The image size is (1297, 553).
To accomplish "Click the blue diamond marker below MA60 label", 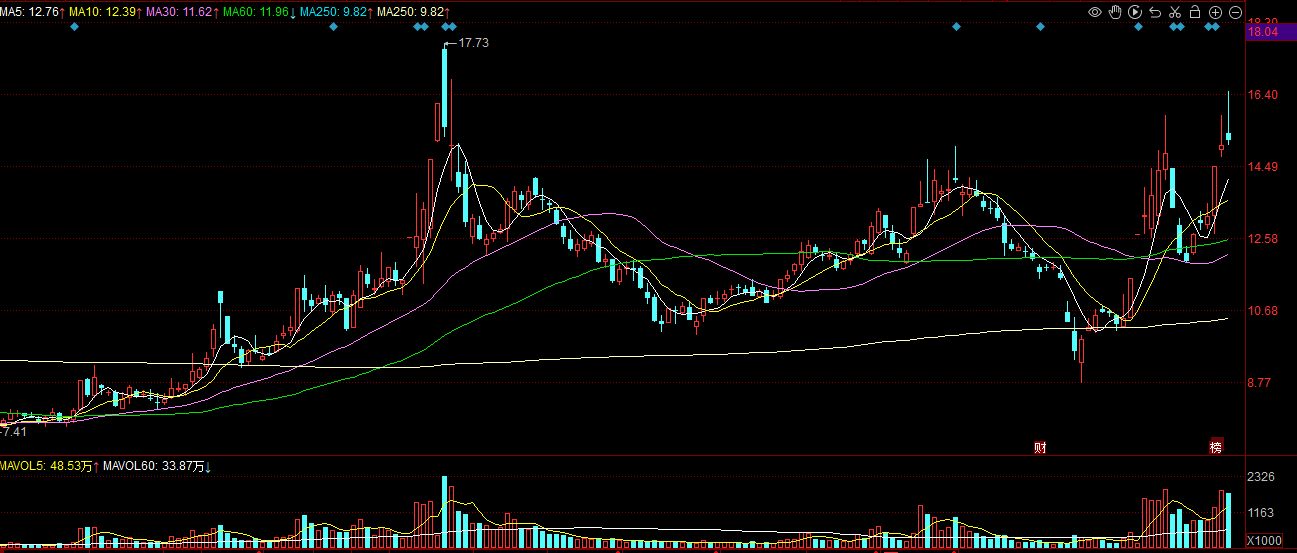I will pos(334,26).
